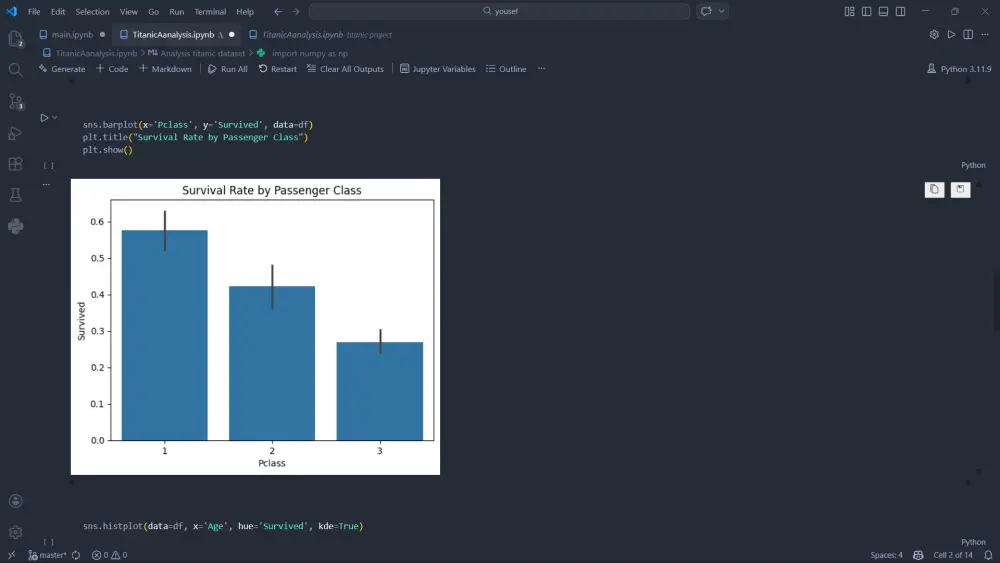Screen dimensions: 1000x563
Task: Expand the Copilot dropdown chevron
Action: point(721,11)
